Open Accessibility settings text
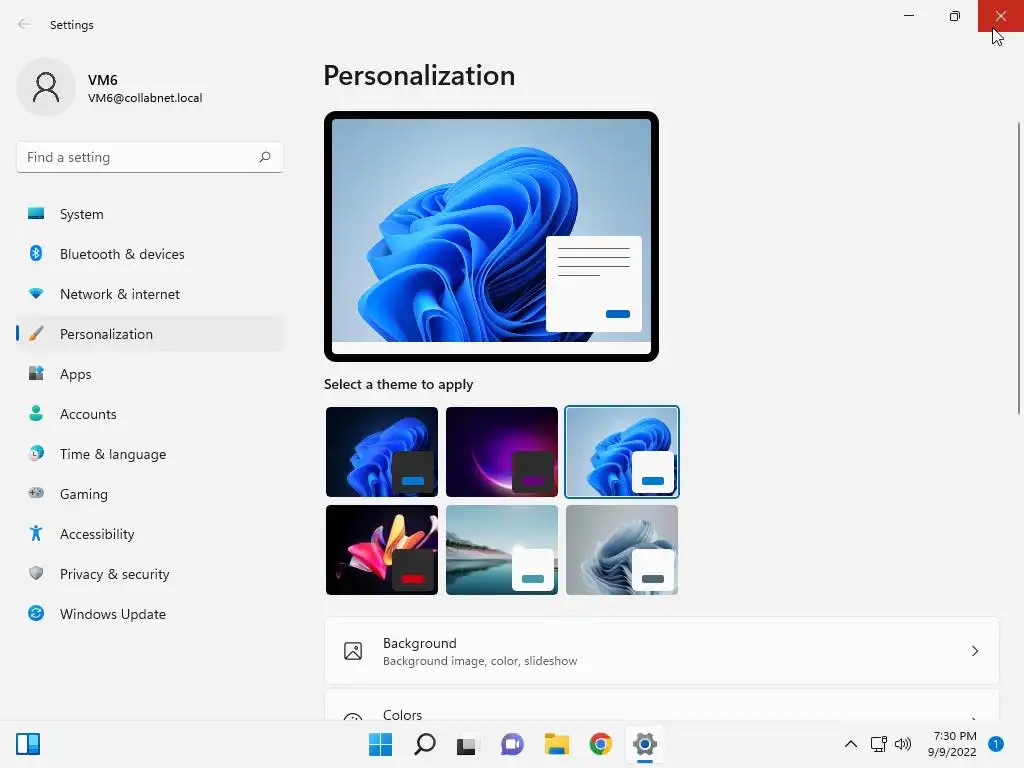1024x768 pixels. click(97, 534)
